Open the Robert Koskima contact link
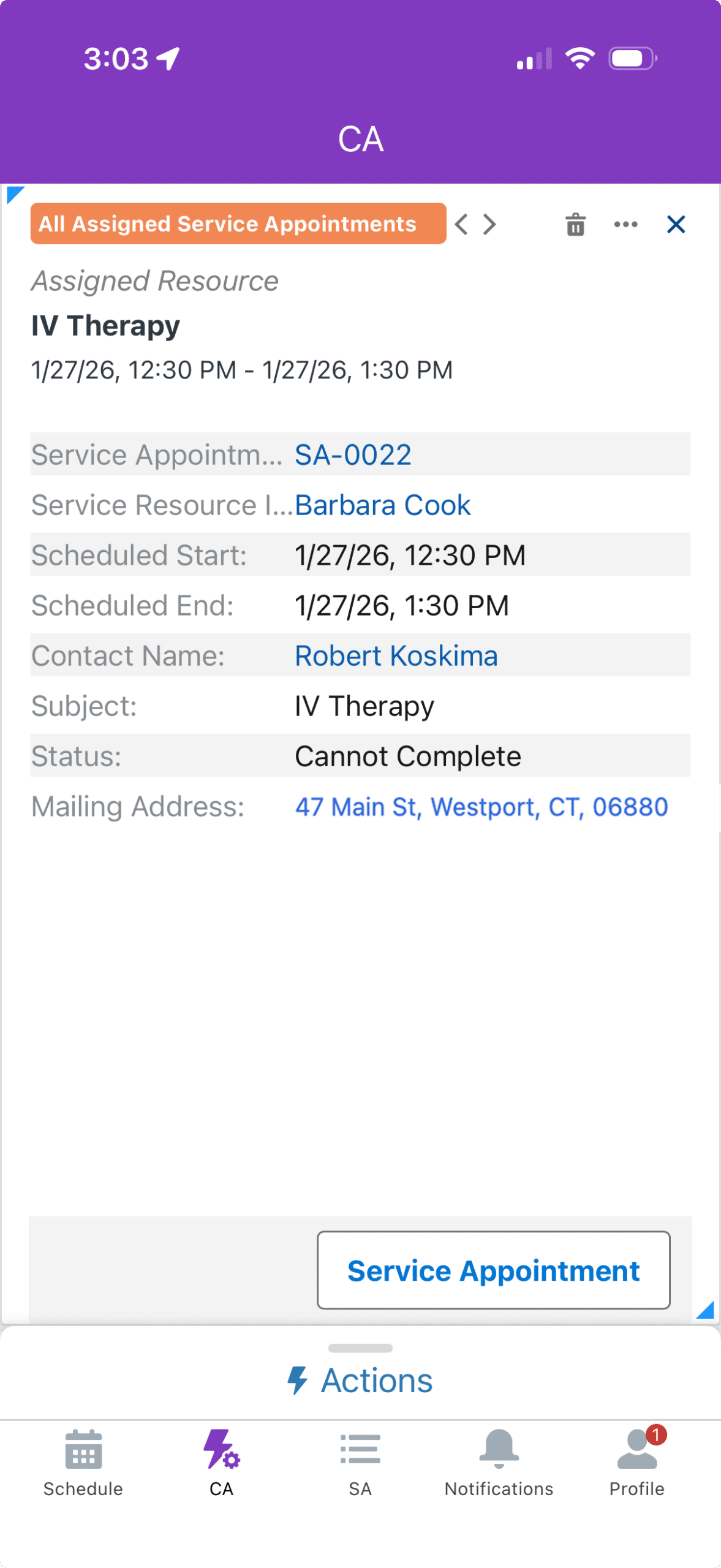 [396, 656]
